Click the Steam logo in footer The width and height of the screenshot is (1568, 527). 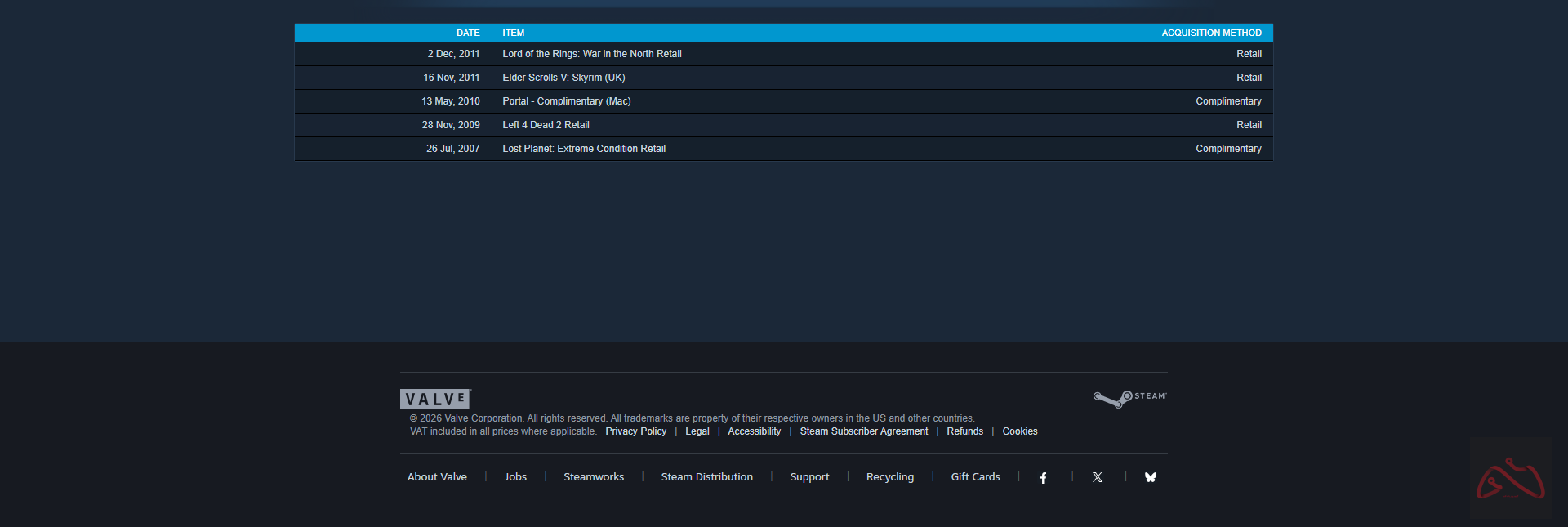point(1129,398)
